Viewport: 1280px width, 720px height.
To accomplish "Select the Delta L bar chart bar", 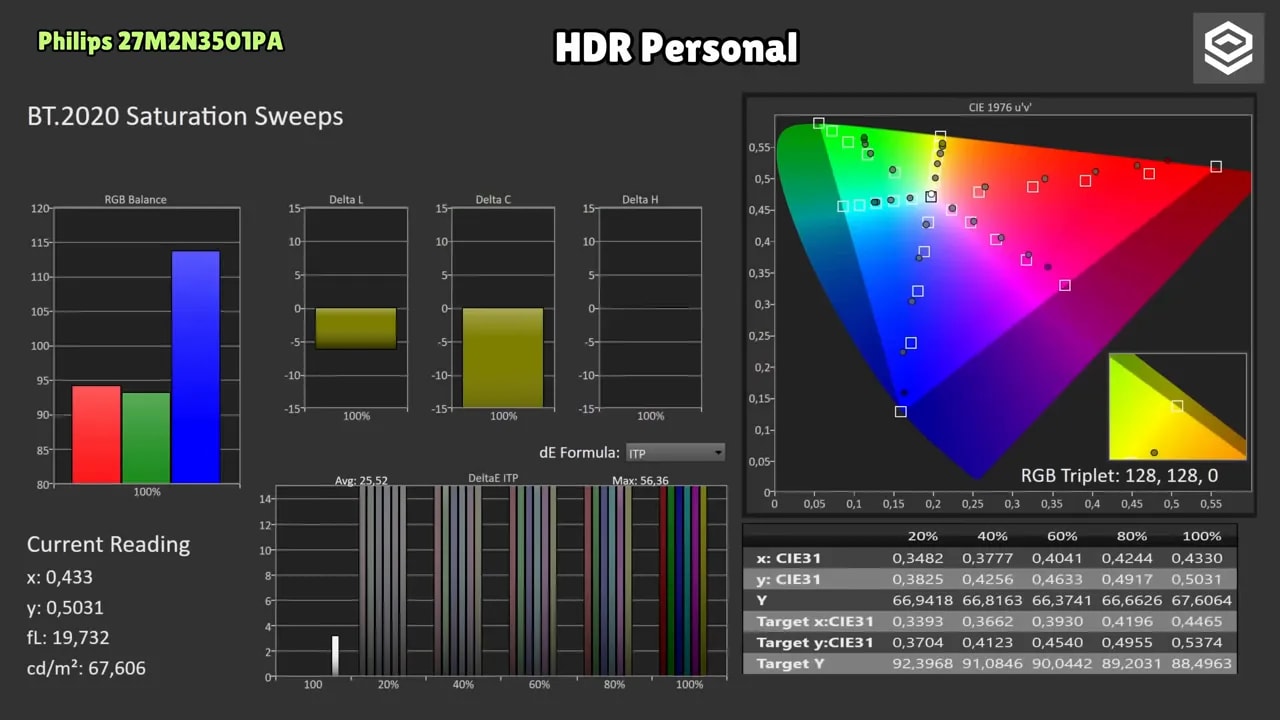I will (x=356, y=328).
